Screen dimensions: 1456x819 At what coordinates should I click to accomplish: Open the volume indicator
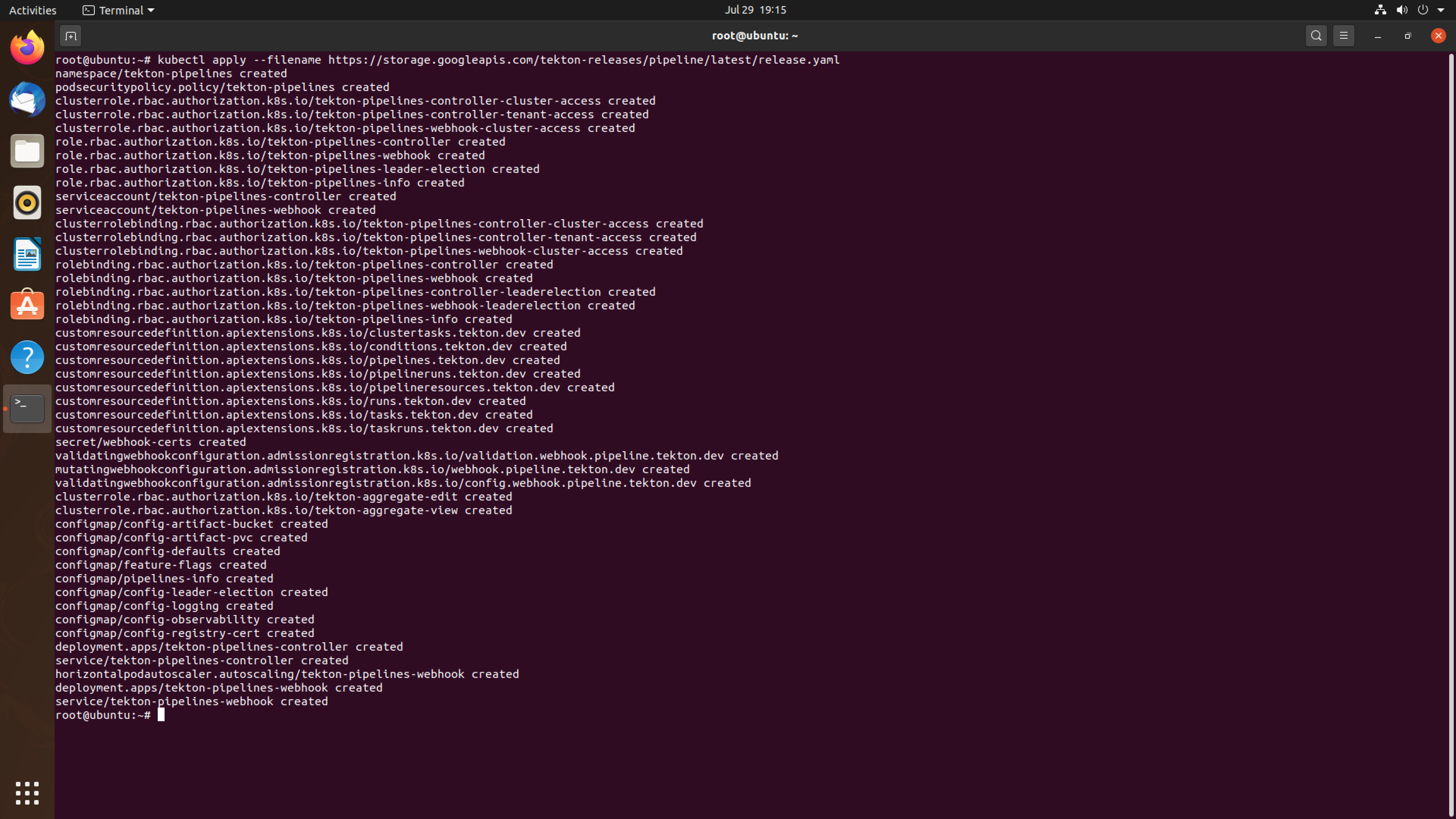[1402, 9]
